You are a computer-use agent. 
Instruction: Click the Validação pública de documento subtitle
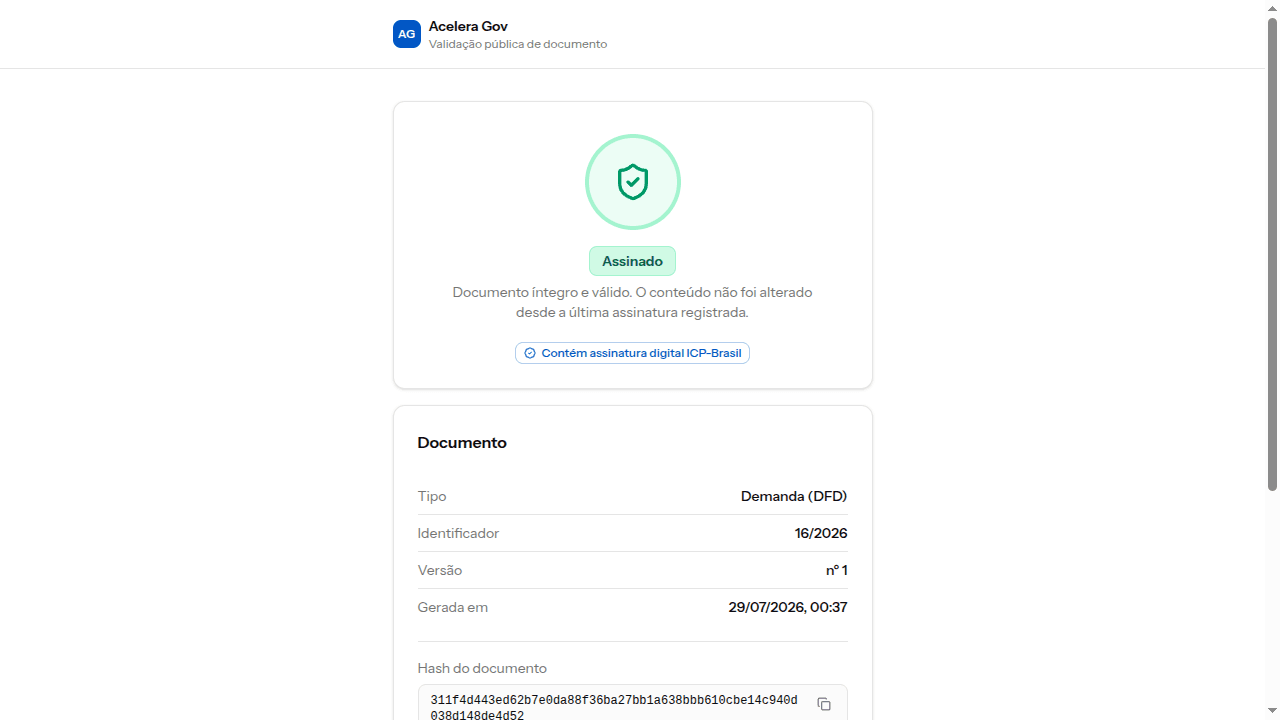click(x=518, y=44)
